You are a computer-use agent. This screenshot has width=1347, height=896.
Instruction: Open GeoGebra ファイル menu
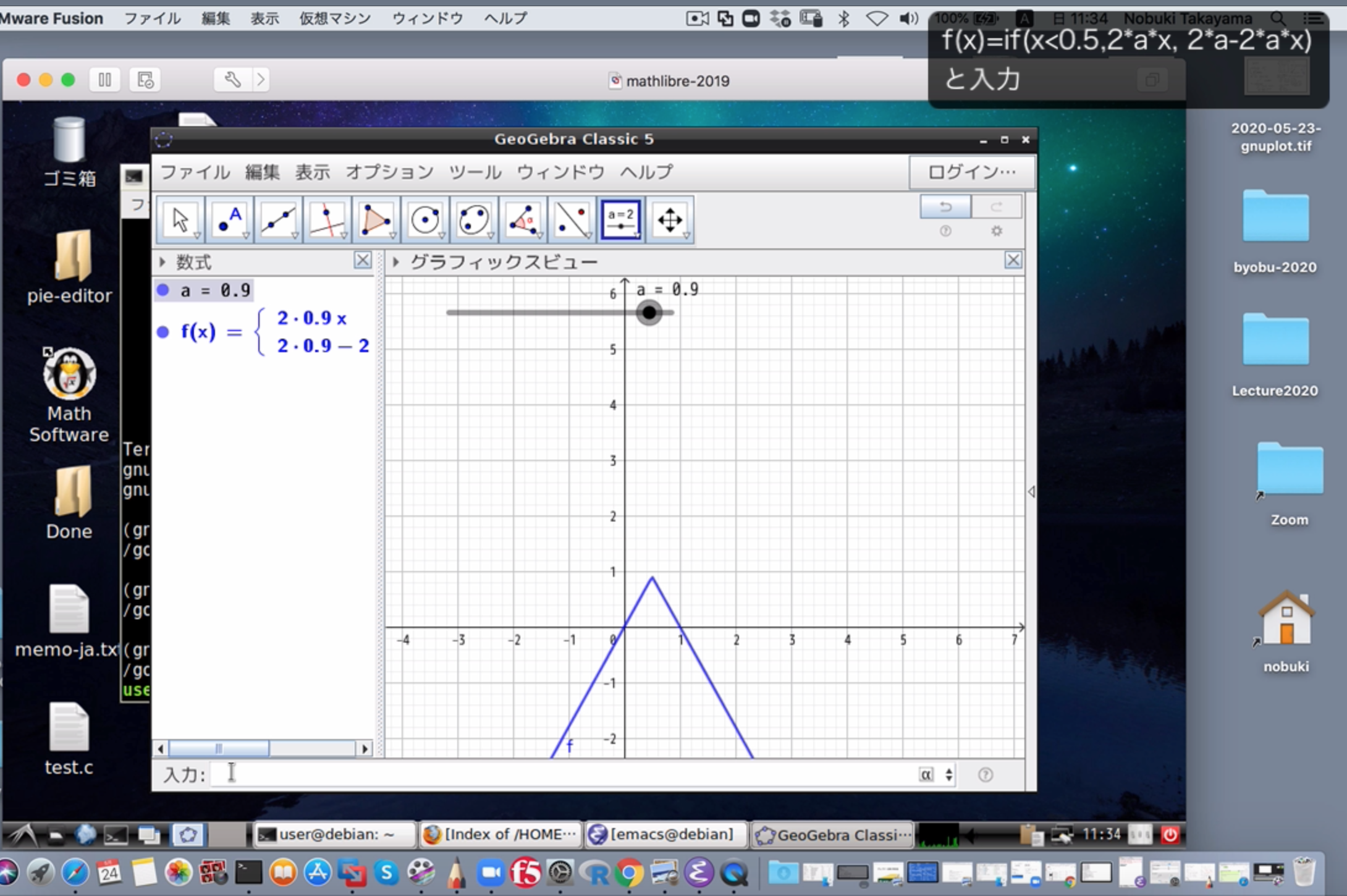click(195, 172)
